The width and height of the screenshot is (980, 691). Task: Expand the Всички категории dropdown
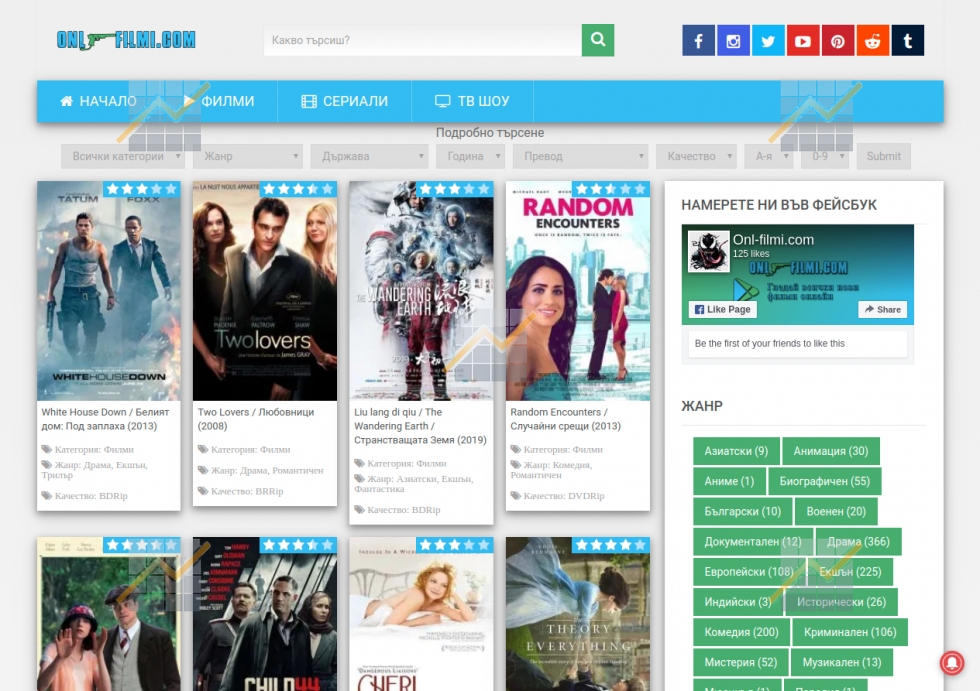[123, 156]
